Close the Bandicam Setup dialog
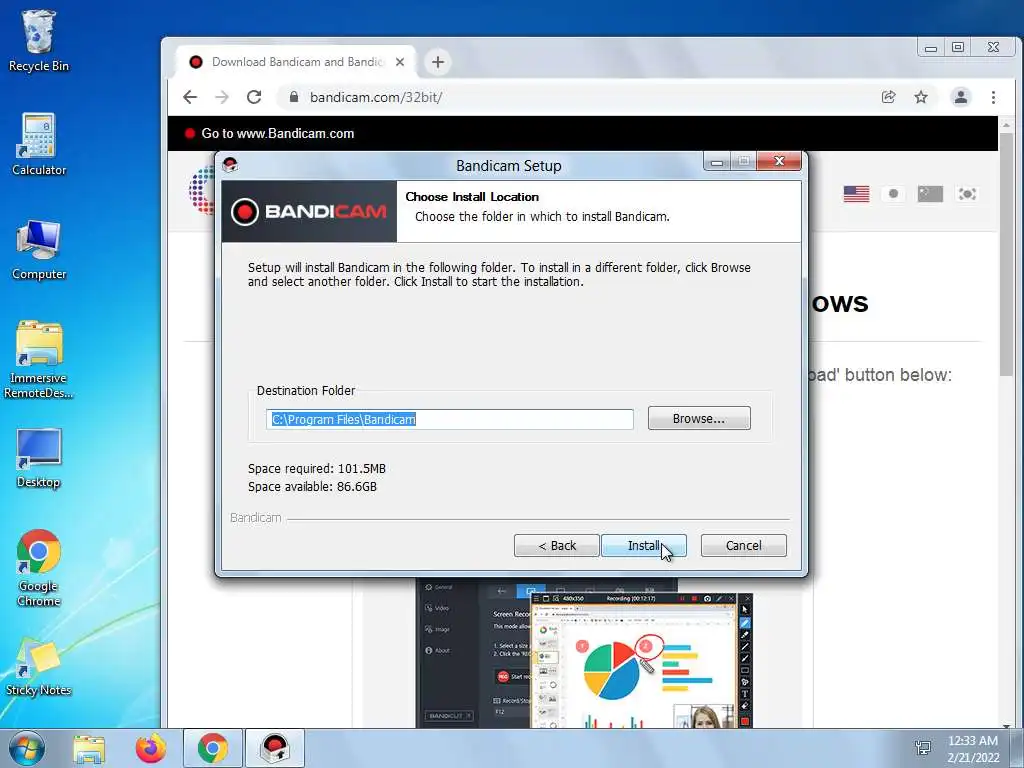This screenshot has height=768, width=1024. coord(778,161)
